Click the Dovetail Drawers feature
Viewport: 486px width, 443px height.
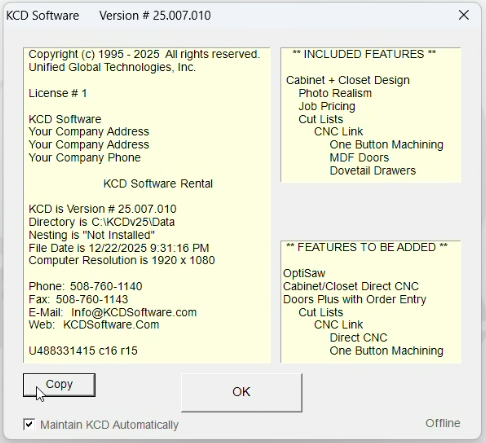pos(373,171)
